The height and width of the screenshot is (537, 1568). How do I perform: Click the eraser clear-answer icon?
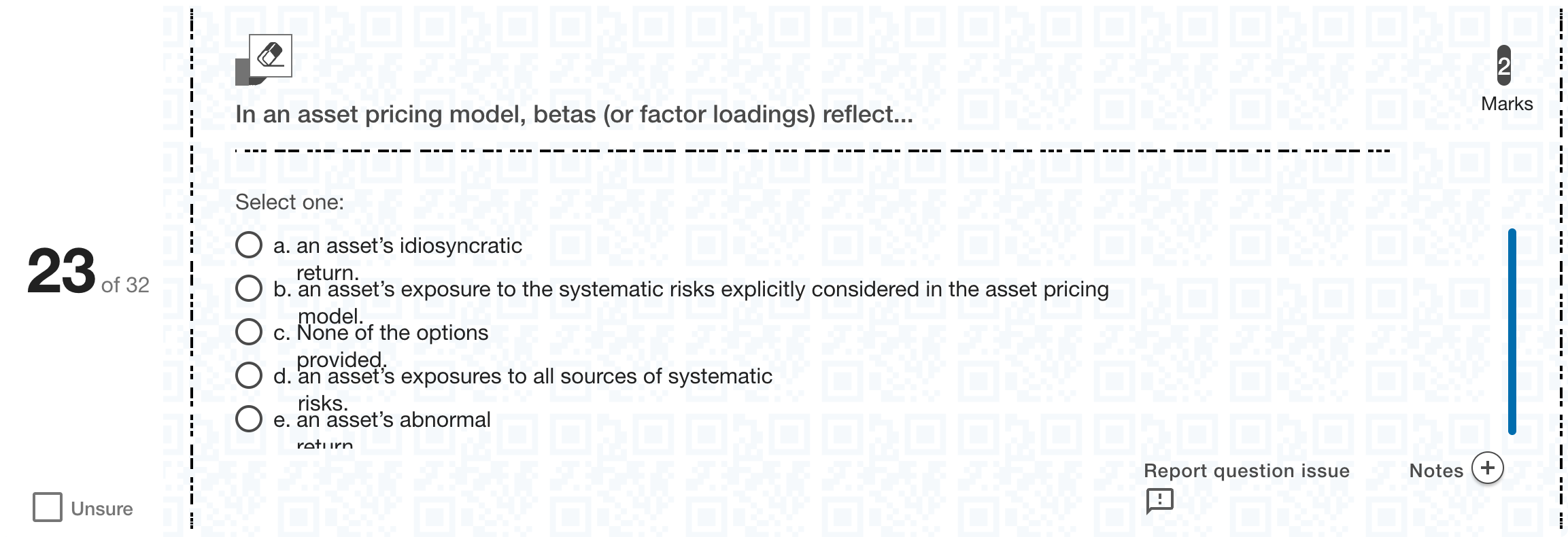tap(271, 55)
